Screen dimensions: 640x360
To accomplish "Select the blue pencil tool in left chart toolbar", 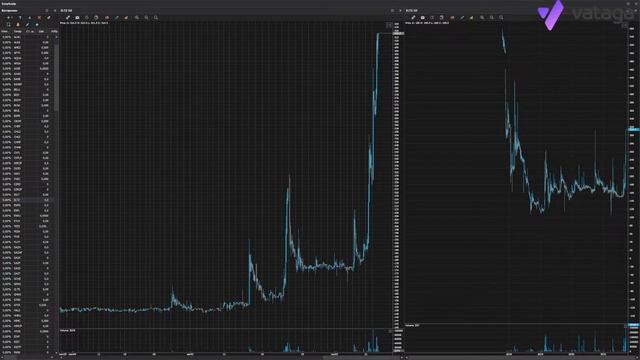I will point(116,18).
